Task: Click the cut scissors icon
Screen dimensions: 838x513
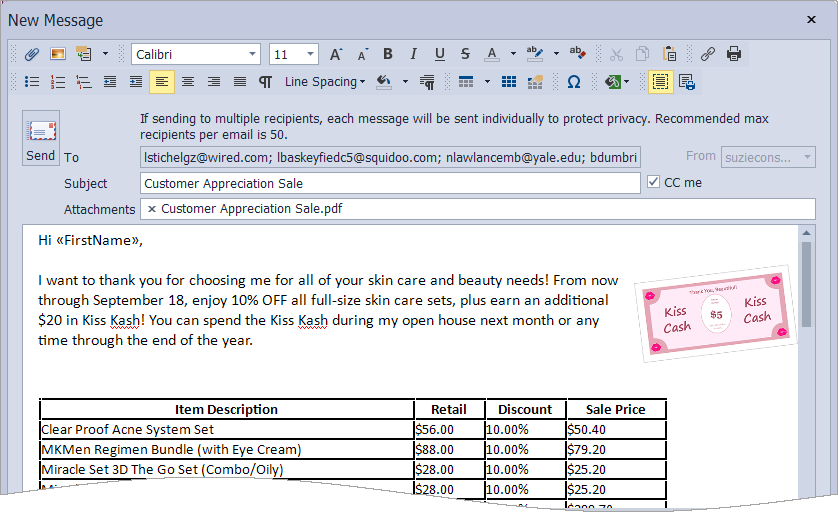Action: click(x=616, y=54)
